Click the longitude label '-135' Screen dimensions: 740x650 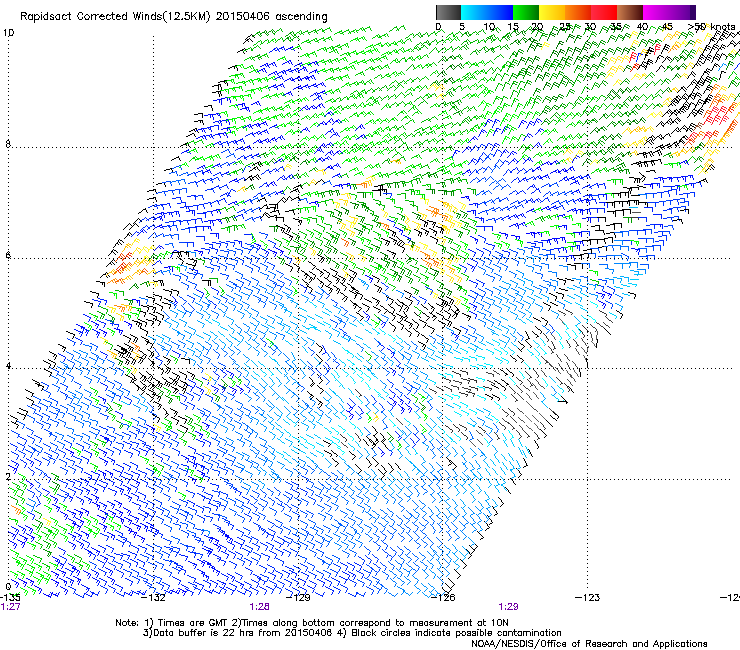coord(10,598)
